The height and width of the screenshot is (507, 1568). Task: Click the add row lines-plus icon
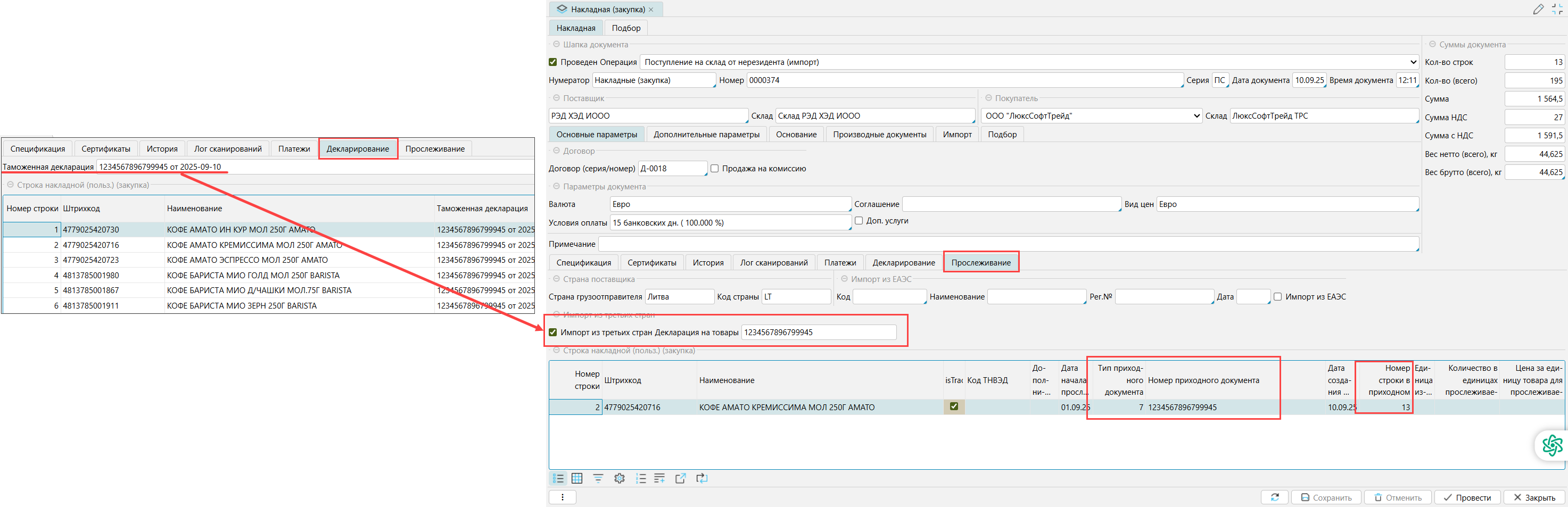click(659, 478)
